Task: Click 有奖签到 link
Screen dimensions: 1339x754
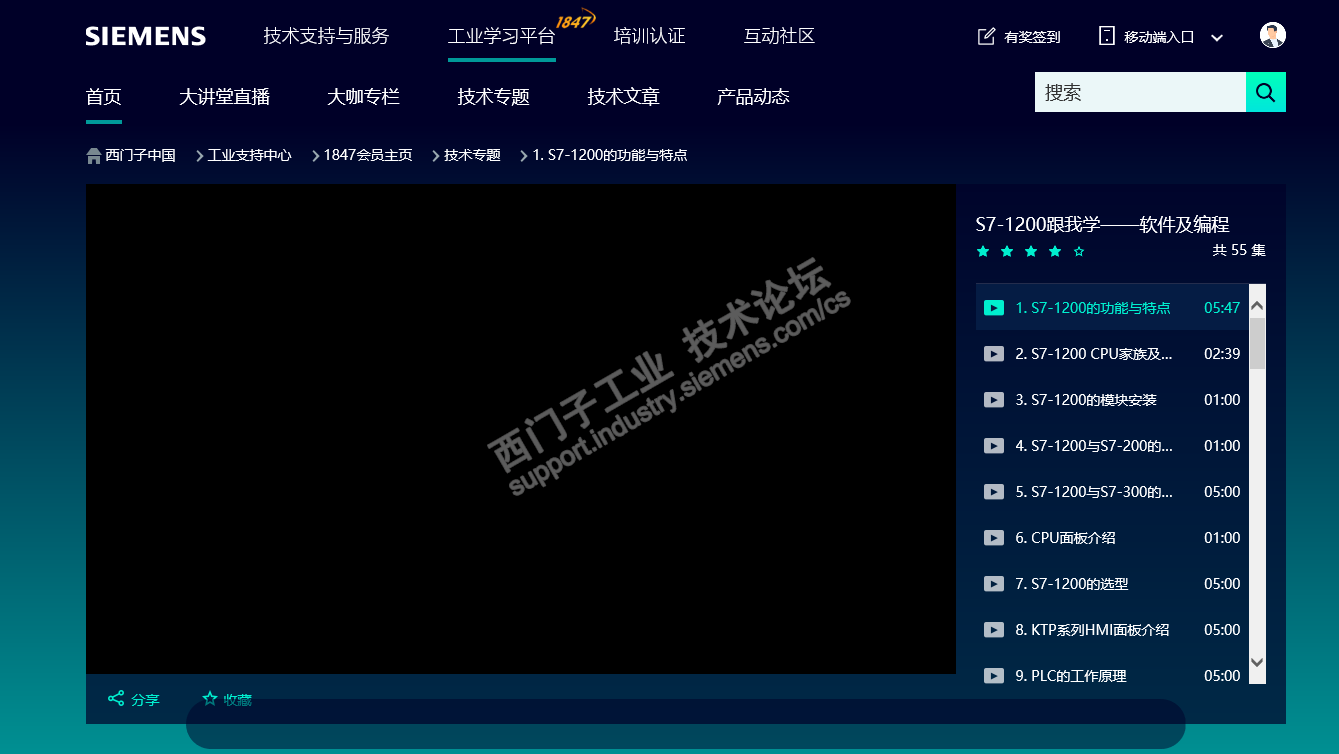Action: [1033, 37]
